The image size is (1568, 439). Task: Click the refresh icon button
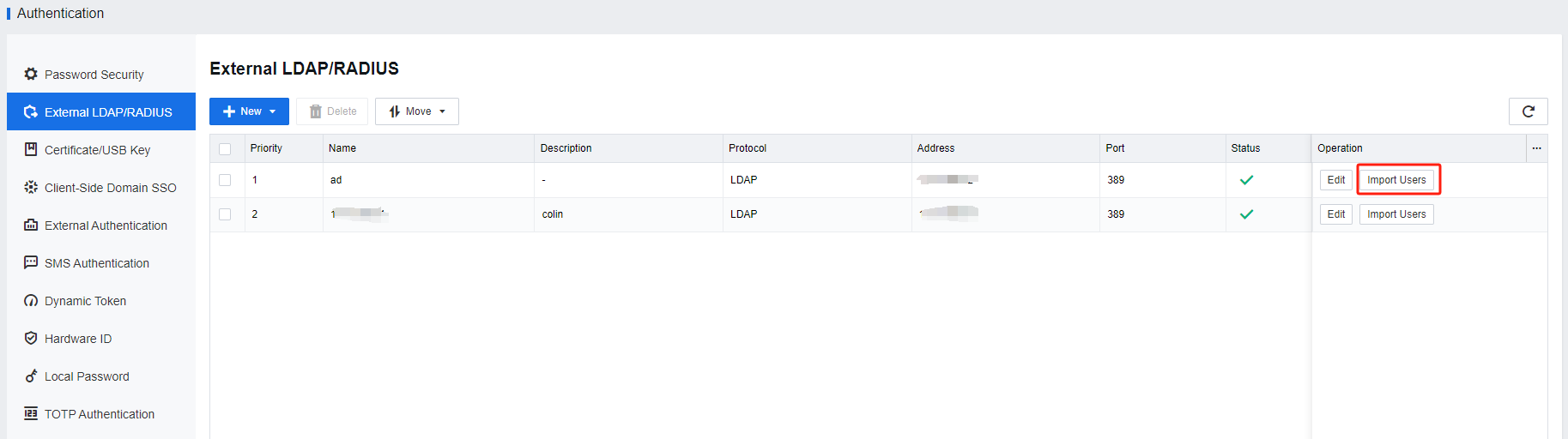coord(1528,111)
